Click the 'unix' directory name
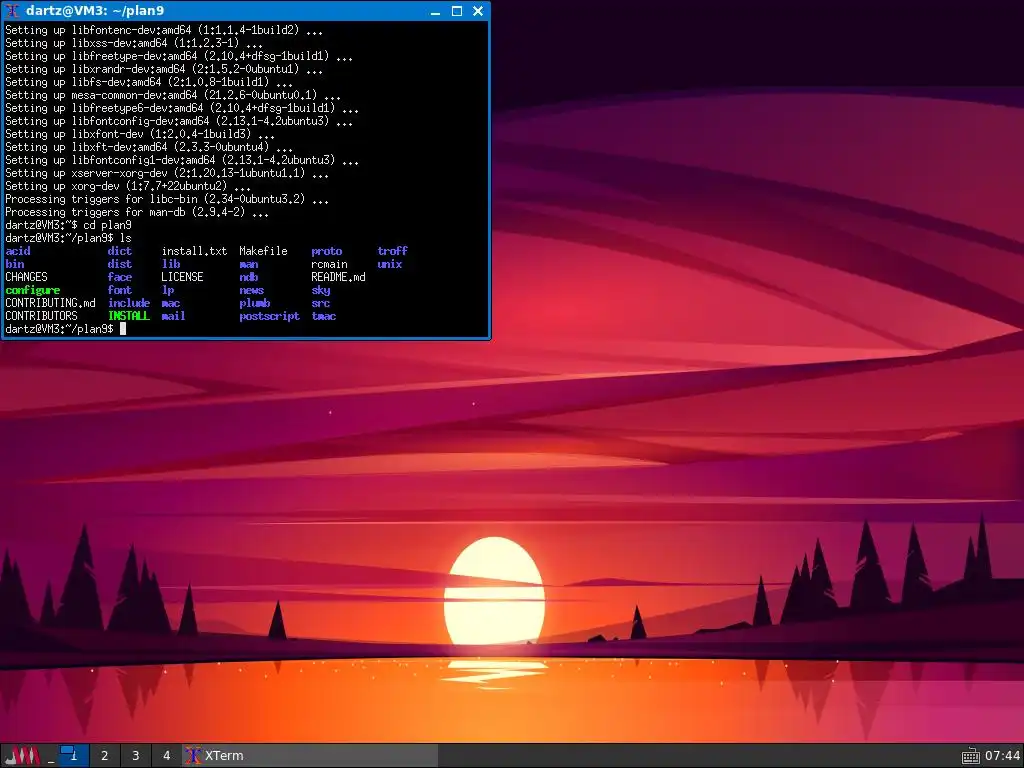1024x768 pixels. pos(389,264)
